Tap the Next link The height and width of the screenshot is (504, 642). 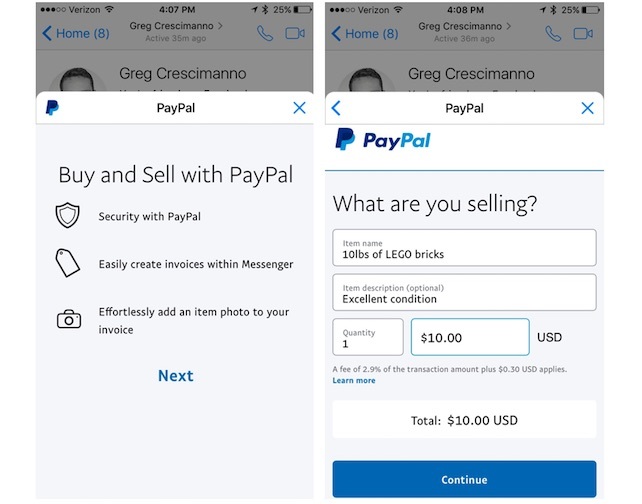coord(175,376)
